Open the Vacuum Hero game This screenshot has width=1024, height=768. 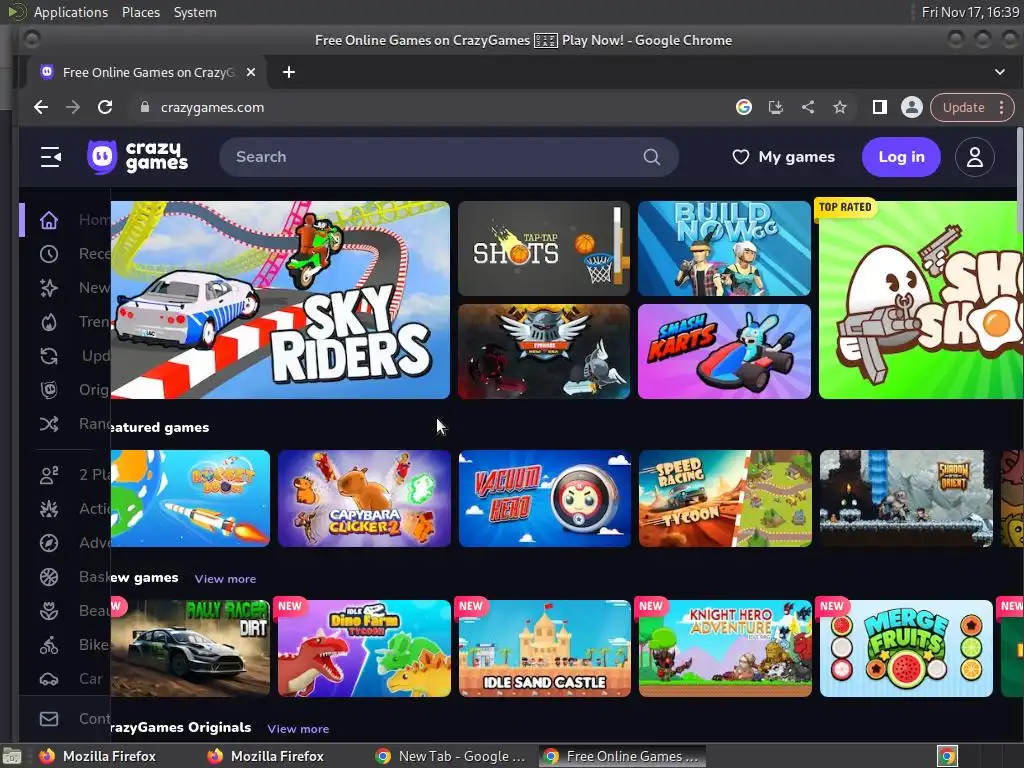point(545,498)
